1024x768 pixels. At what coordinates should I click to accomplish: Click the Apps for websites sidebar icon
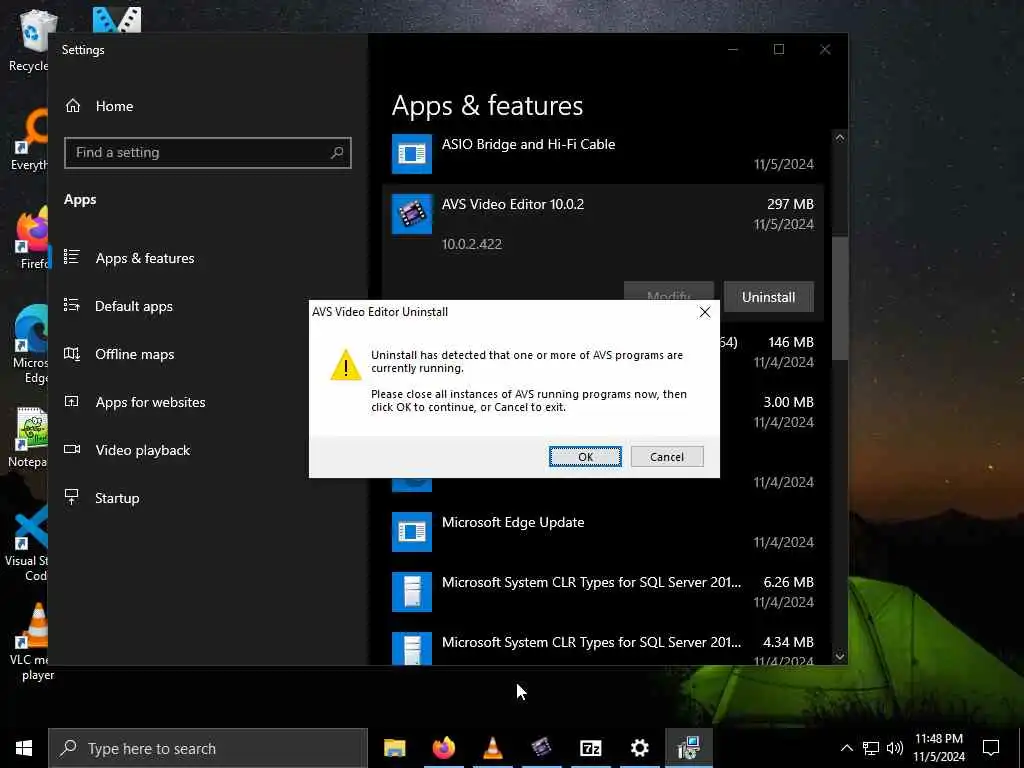[72, 401]
